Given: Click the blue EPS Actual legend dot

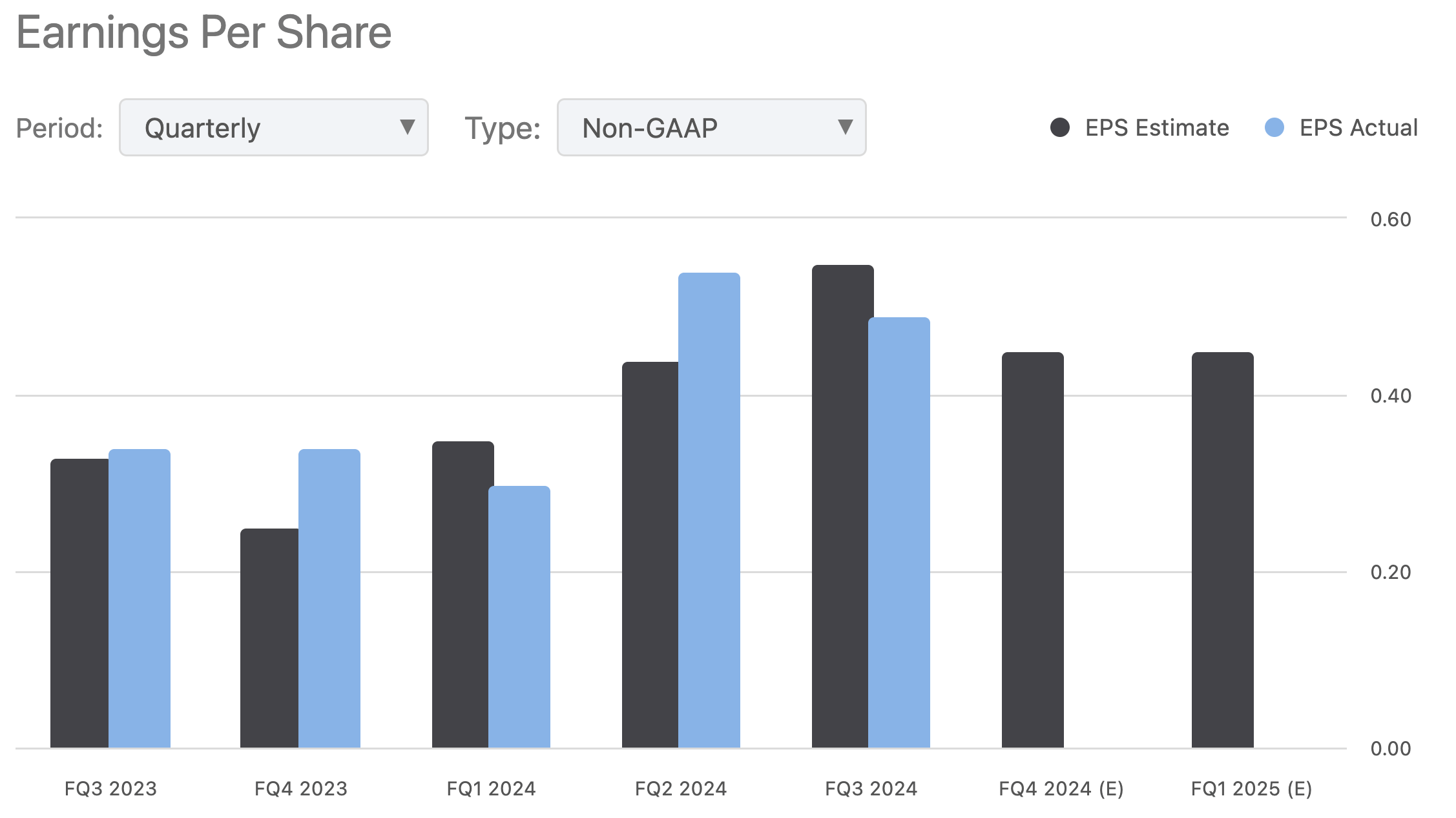Looking at the screenshot, I should point(1274,127).
